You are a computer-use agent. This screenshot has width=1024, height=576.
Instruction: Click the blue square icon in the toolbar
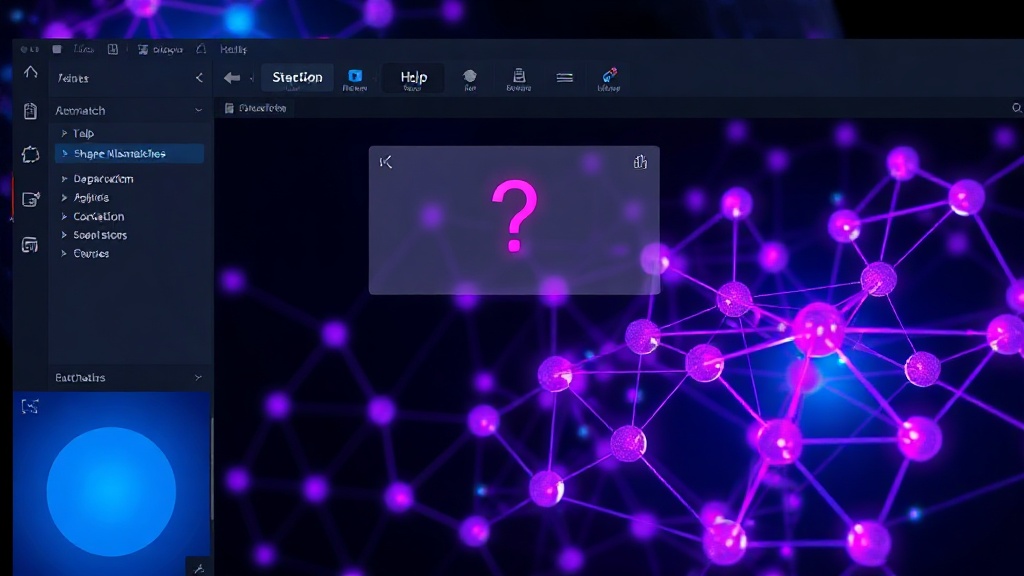click(355, 76)
